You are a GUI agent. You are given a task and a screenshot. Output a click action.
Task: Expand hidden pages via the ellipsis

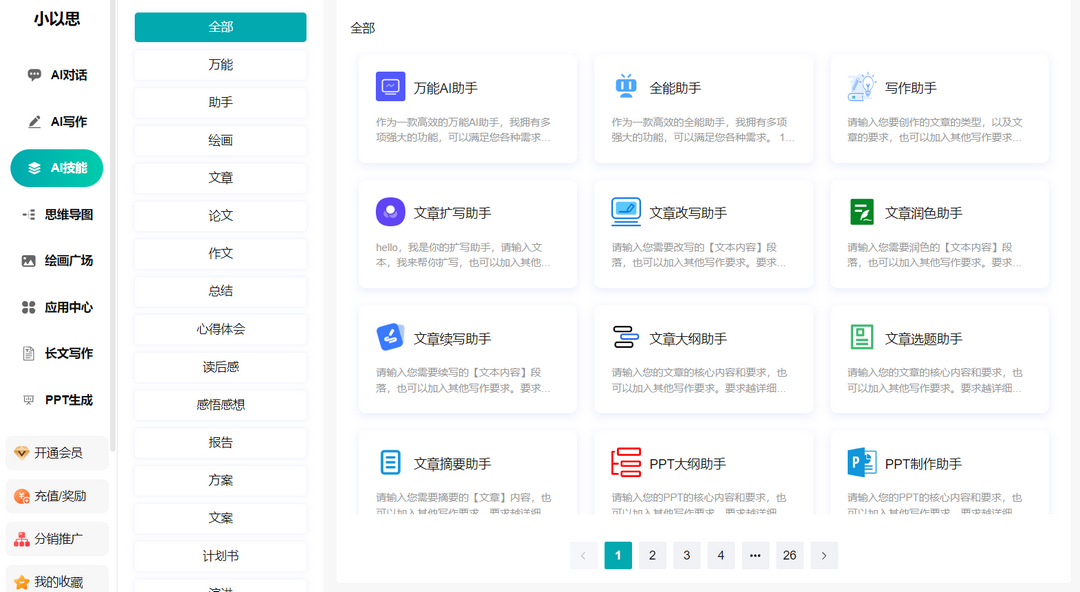[755, 555]
